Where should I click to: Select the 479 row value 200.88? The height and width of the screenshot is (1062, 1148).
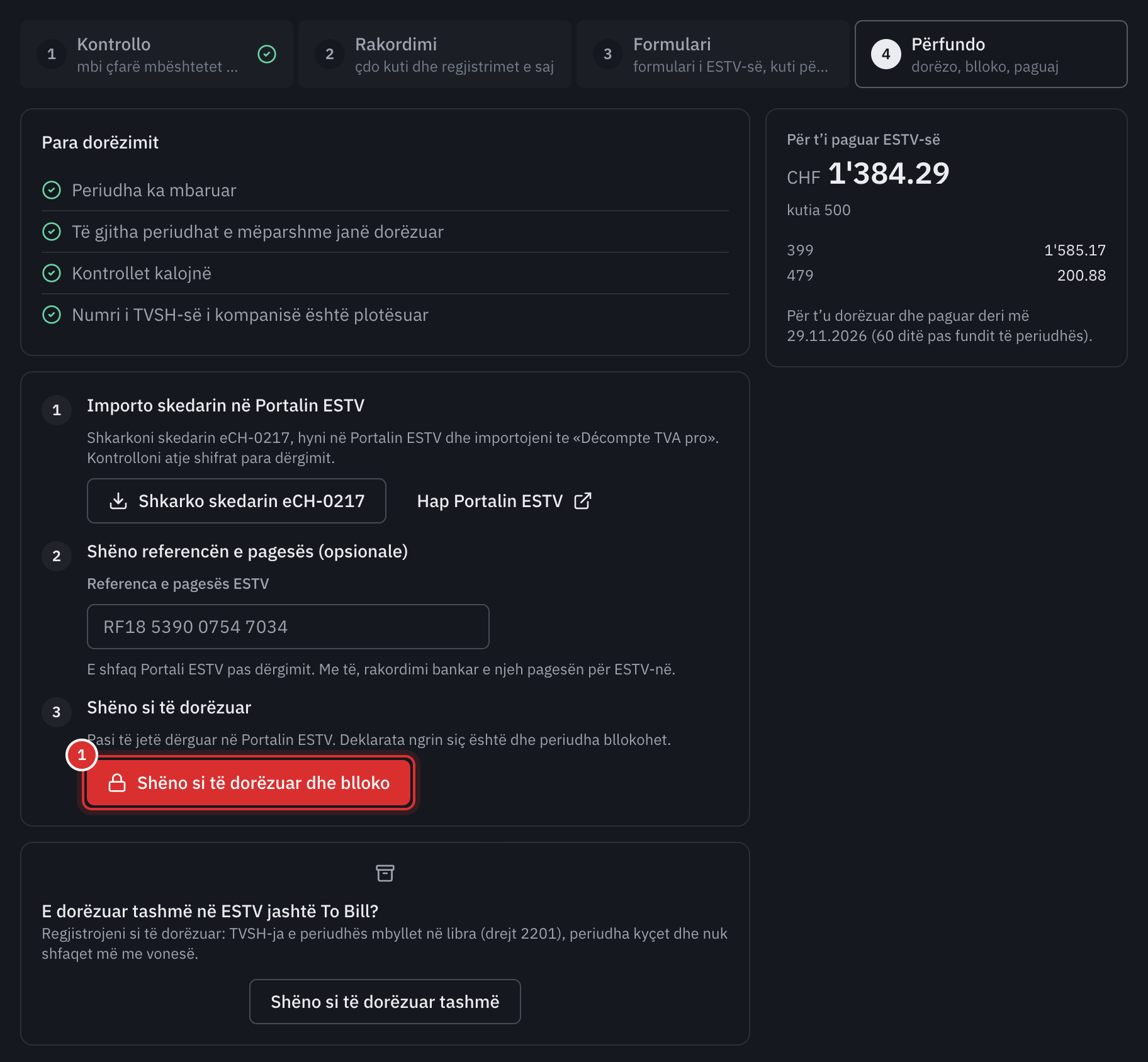1081,276
